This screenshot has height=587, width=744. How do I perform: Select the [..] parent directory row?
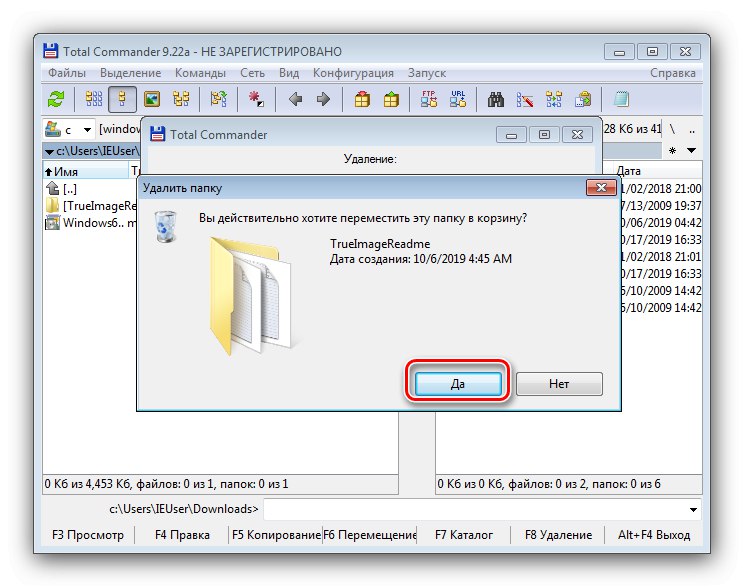(90, 188)
